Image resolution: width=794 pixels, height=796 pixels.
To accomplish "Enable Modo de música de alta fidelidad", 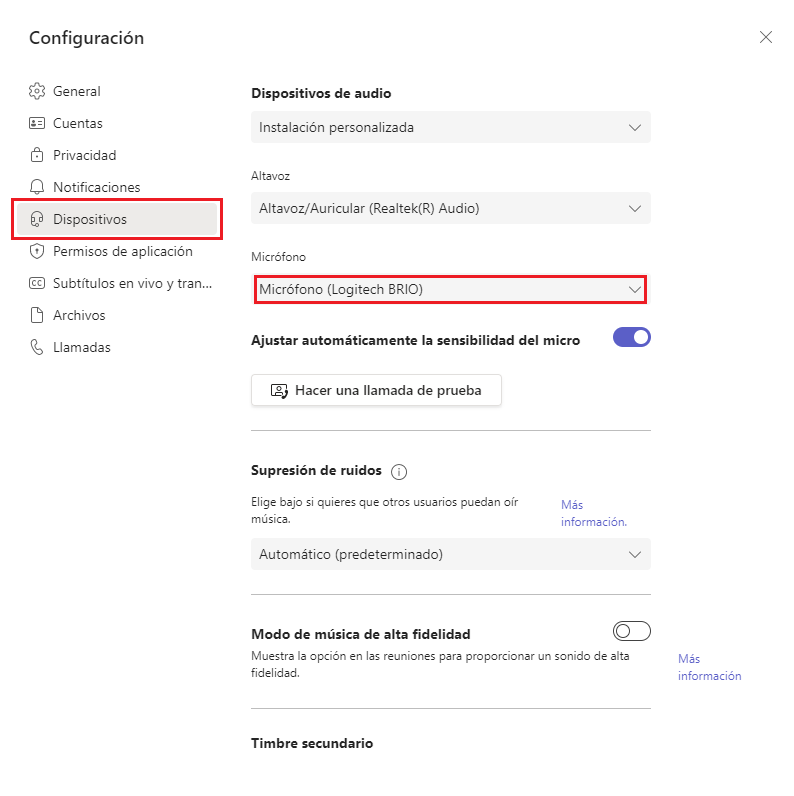I will [x=631, y=631].
